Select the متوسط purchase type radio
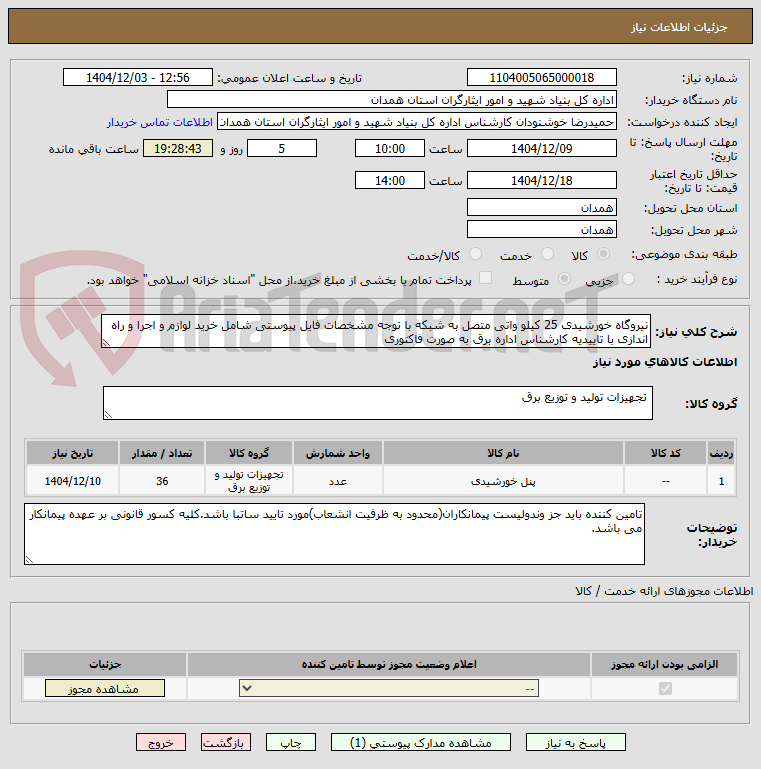The width and height of the screenshot is (761, 769). [x=564, y=279]
